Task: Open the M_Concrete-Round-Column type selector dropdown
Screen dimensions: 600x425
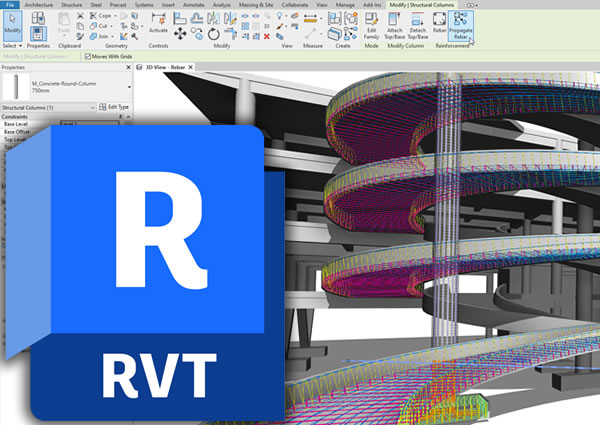Action: tap(129, 87)
